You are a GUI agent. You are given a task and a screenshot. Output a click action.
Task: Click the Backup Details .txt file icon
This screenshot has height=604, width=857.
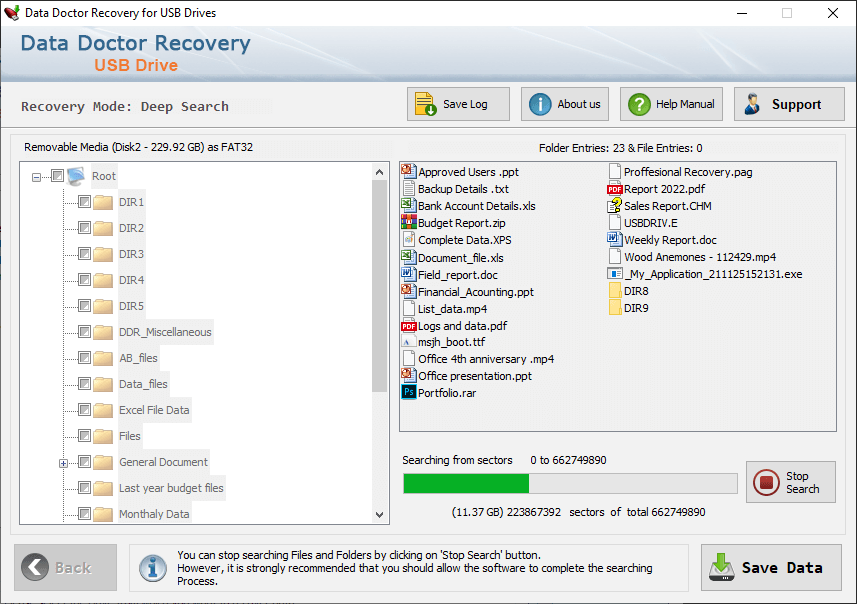click(408, 189)
